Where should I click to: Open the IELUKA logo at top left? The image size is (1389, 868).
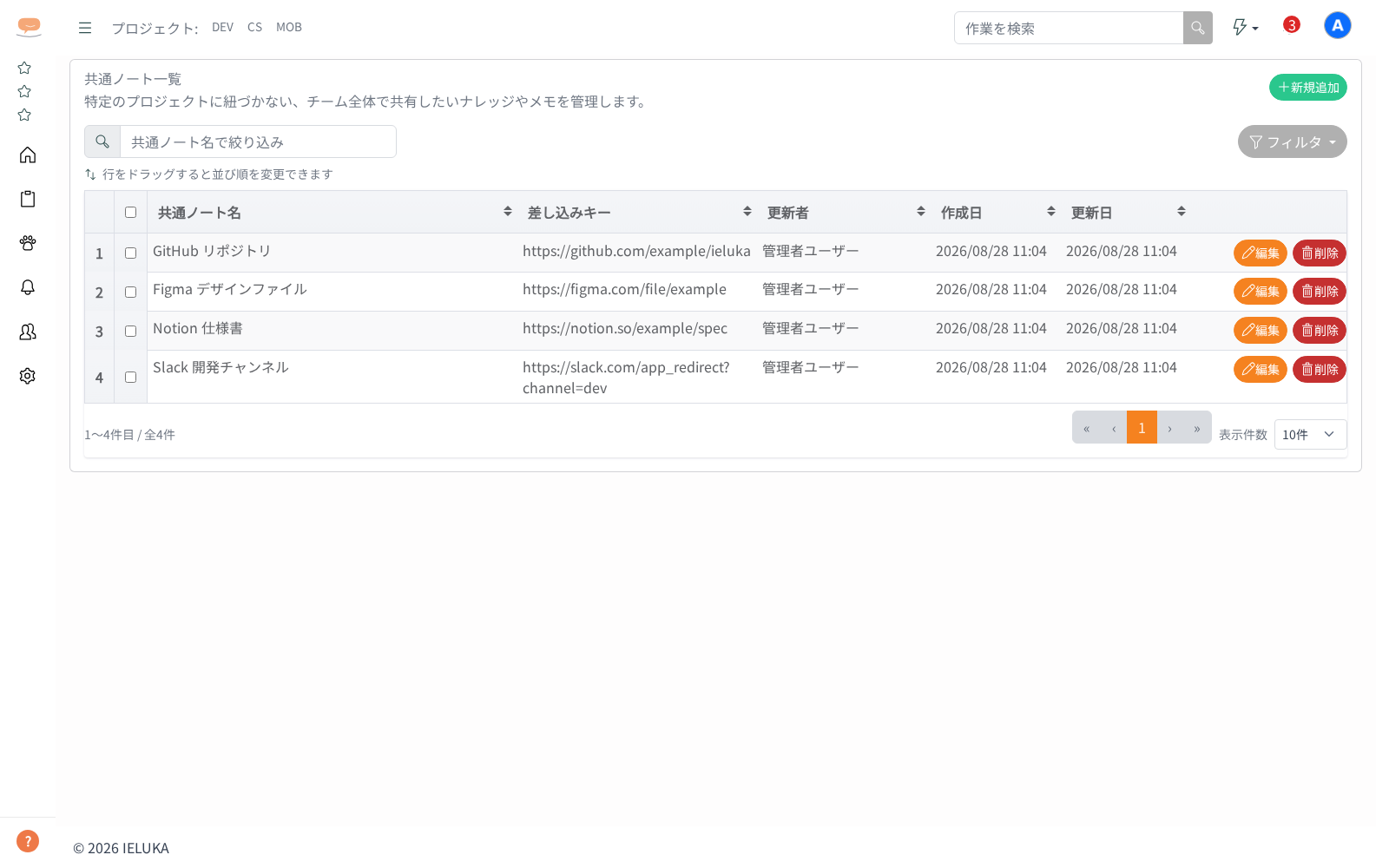pyautogui.click(x=29, y=28)
